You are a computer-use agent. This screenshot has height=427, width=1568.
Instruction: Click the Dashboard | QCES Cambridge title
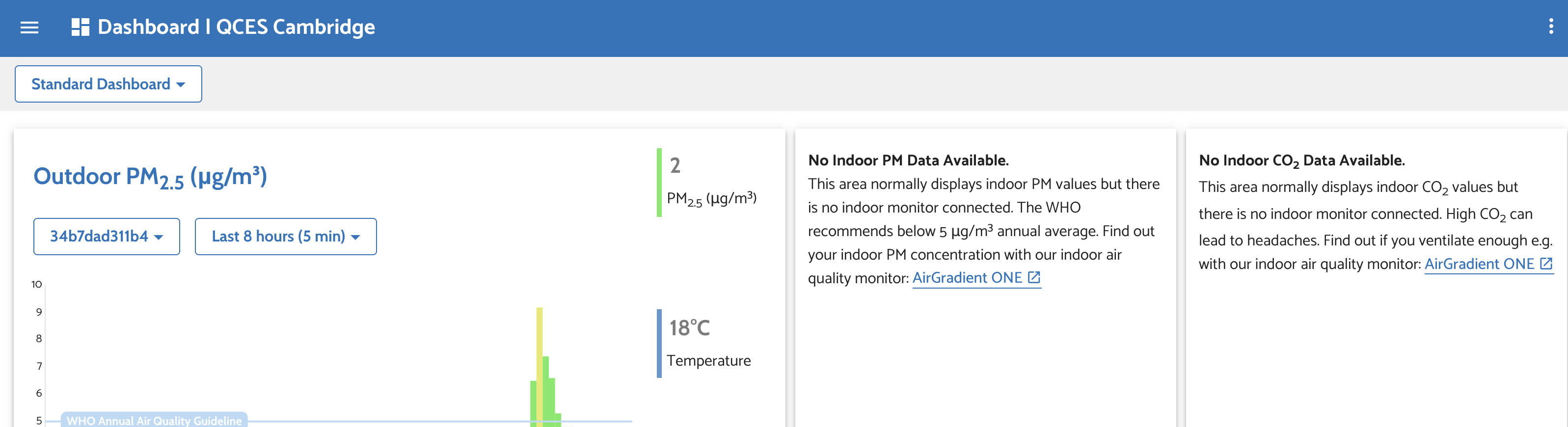pyautogui.click(x=236, y=27)
